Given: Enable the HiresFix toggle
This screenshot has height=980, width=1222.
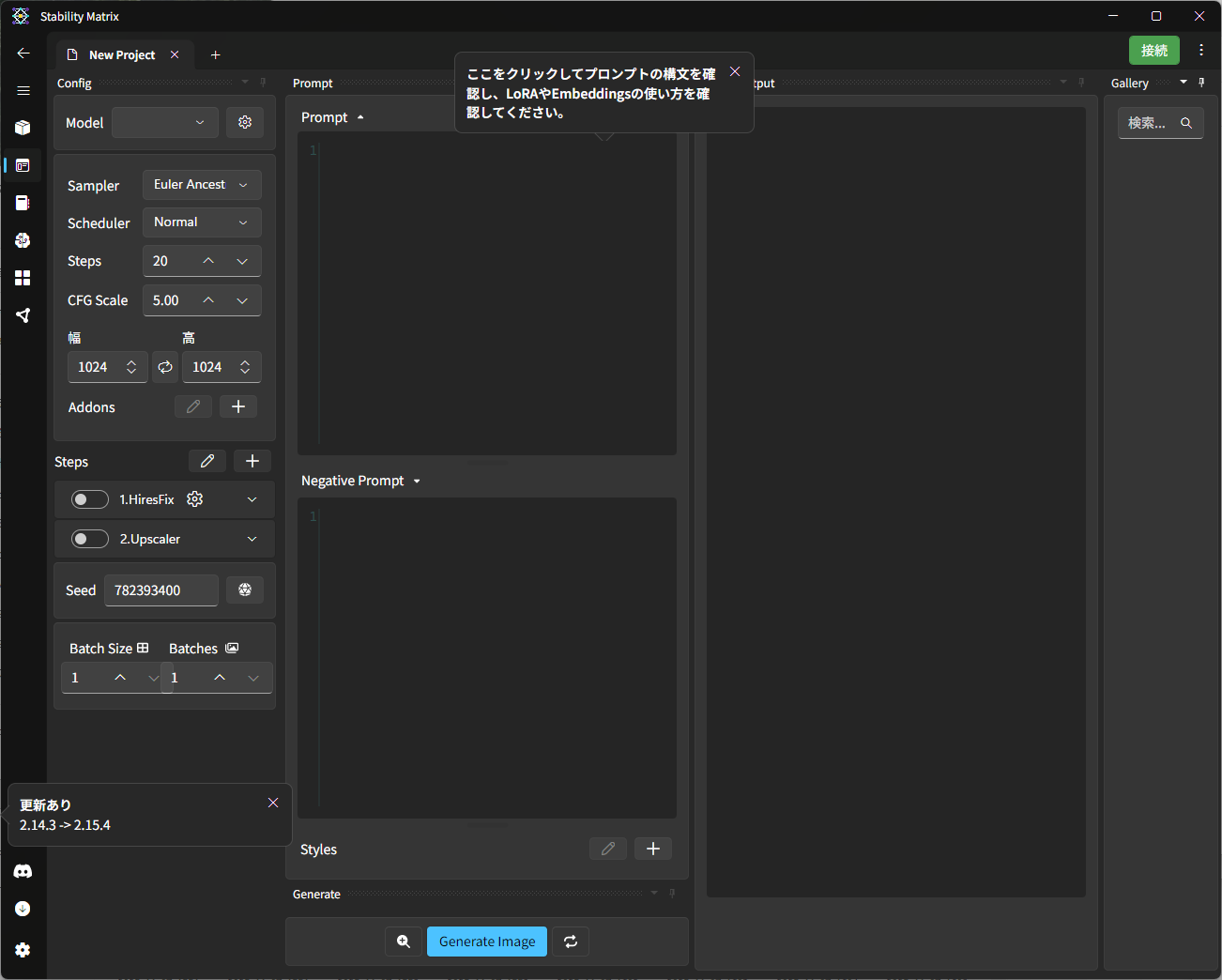Looking at the screenshot, I should pyautogui.click(x=90, y=499).
